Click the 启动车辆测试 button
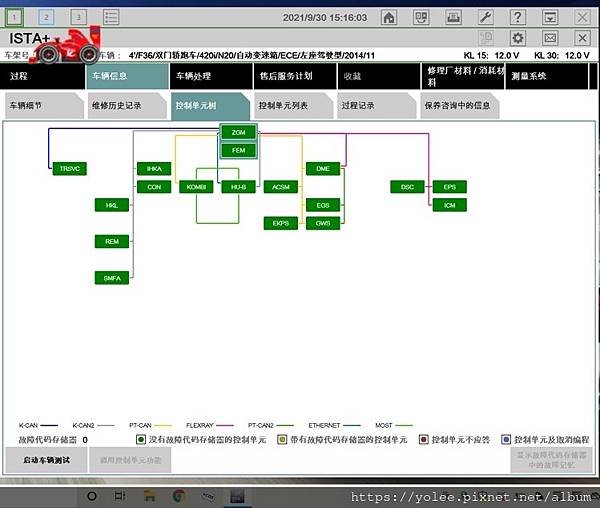Screen dimensions: 600x508 46,460
